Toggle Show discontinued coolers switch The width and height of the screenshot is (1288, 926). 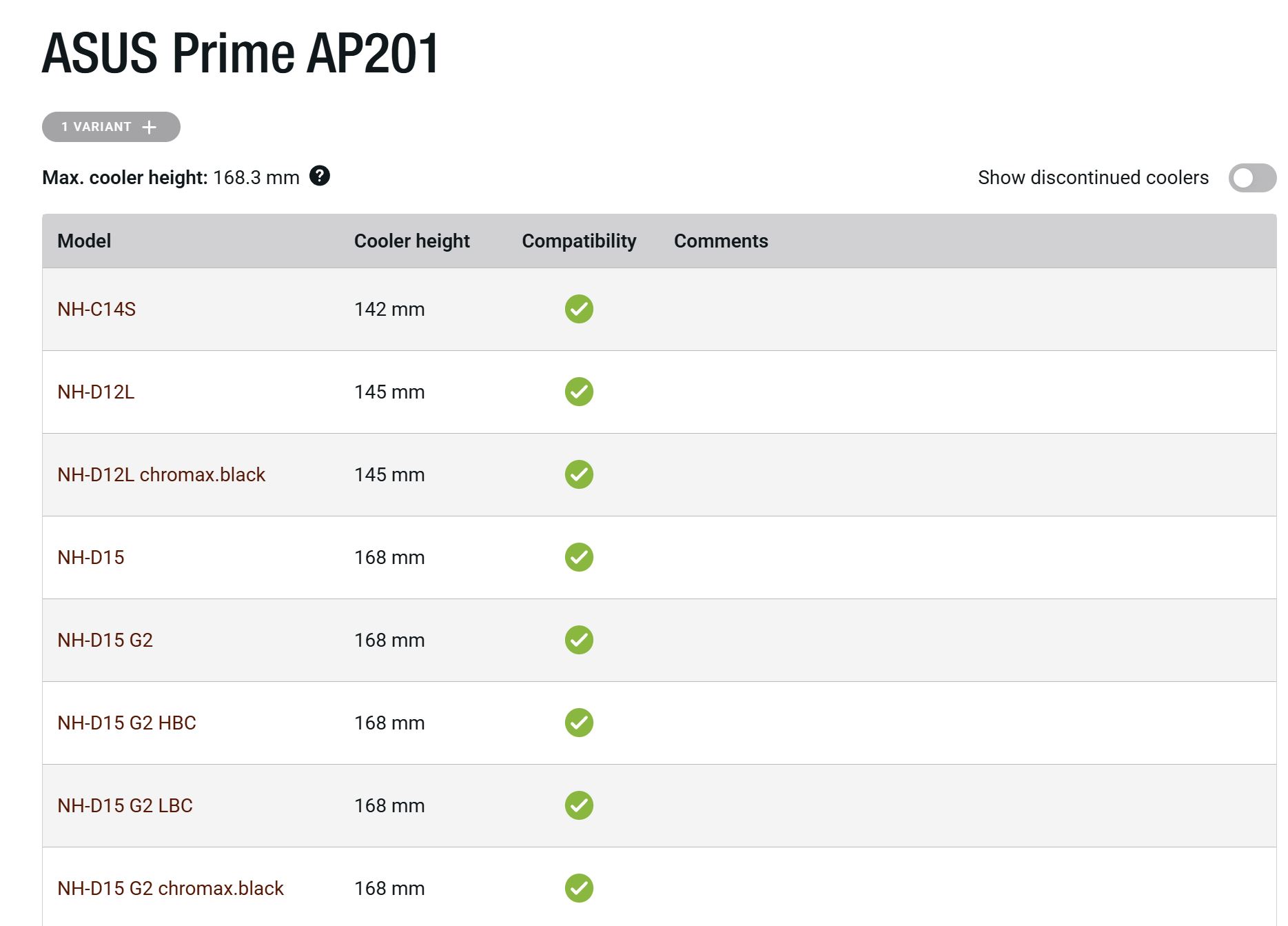[1252, 178]
